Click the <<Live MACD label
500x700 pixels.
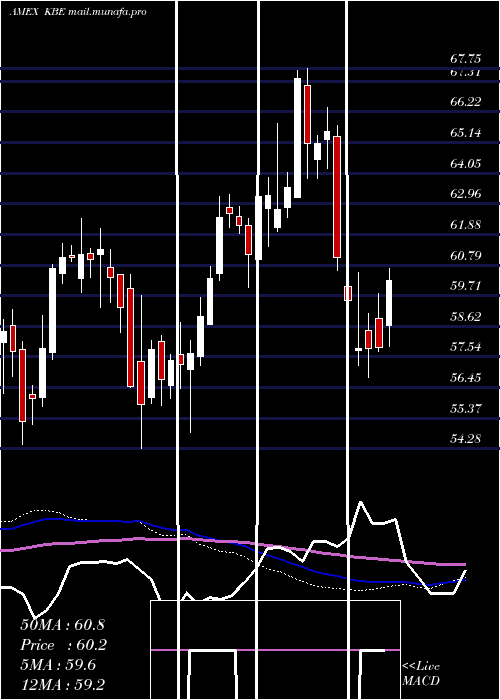(x=421, y=673)
